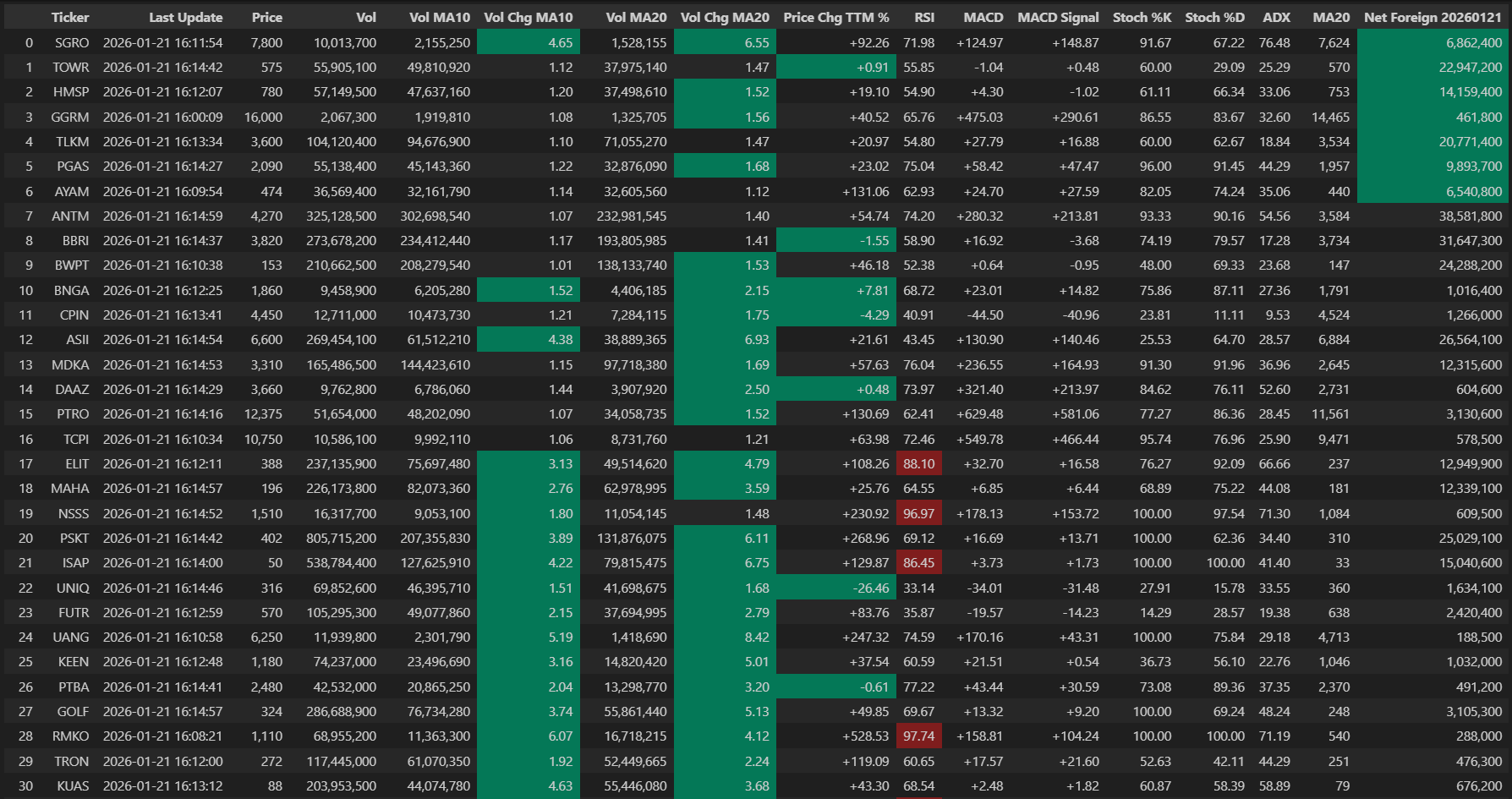Click the MACD Signal column header
This screenshot has width=1512, height=799.
pyautogui.click(x=1058, y=17)
